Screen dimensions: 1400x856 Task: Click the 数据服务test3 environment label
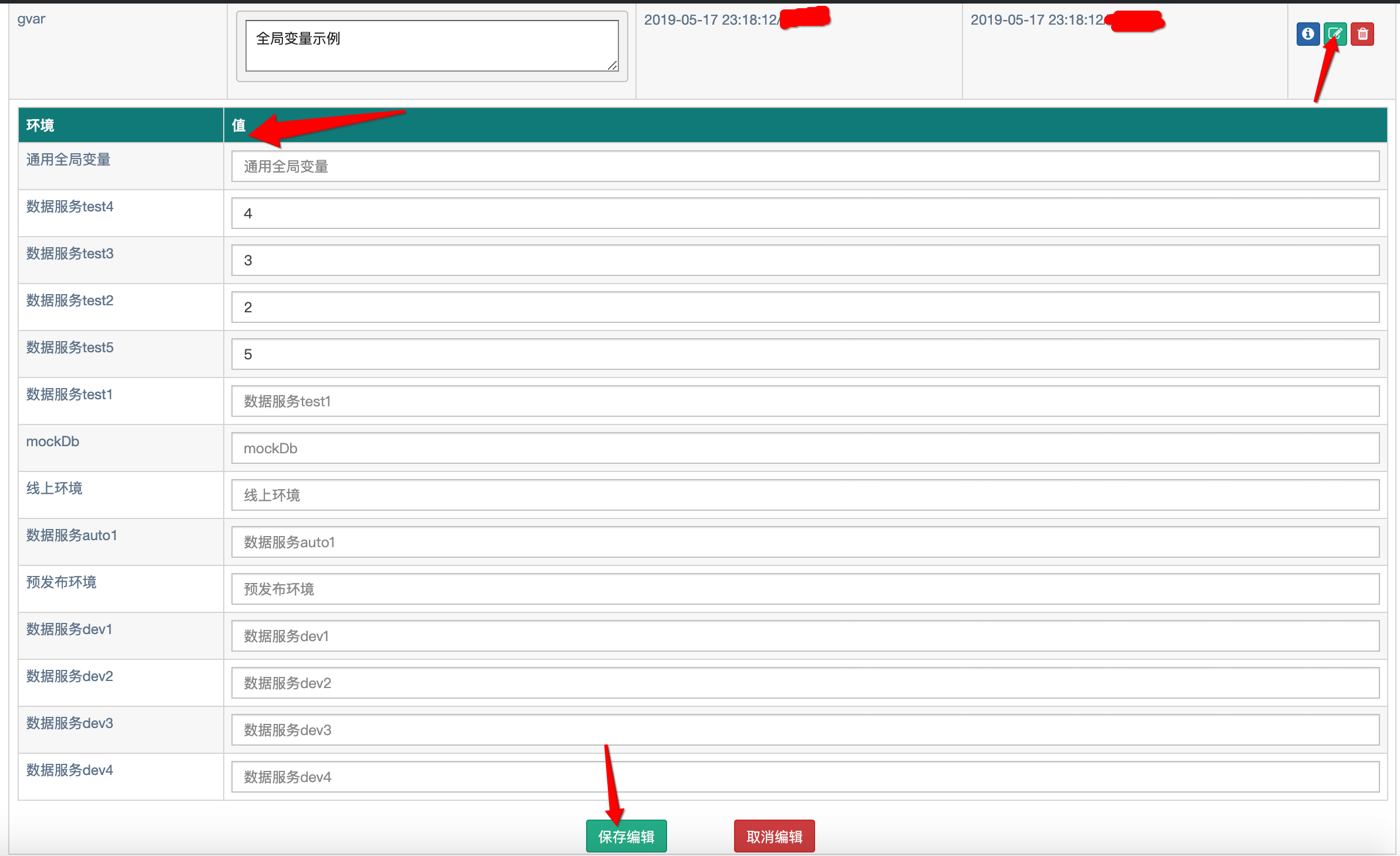coord(69,253)
